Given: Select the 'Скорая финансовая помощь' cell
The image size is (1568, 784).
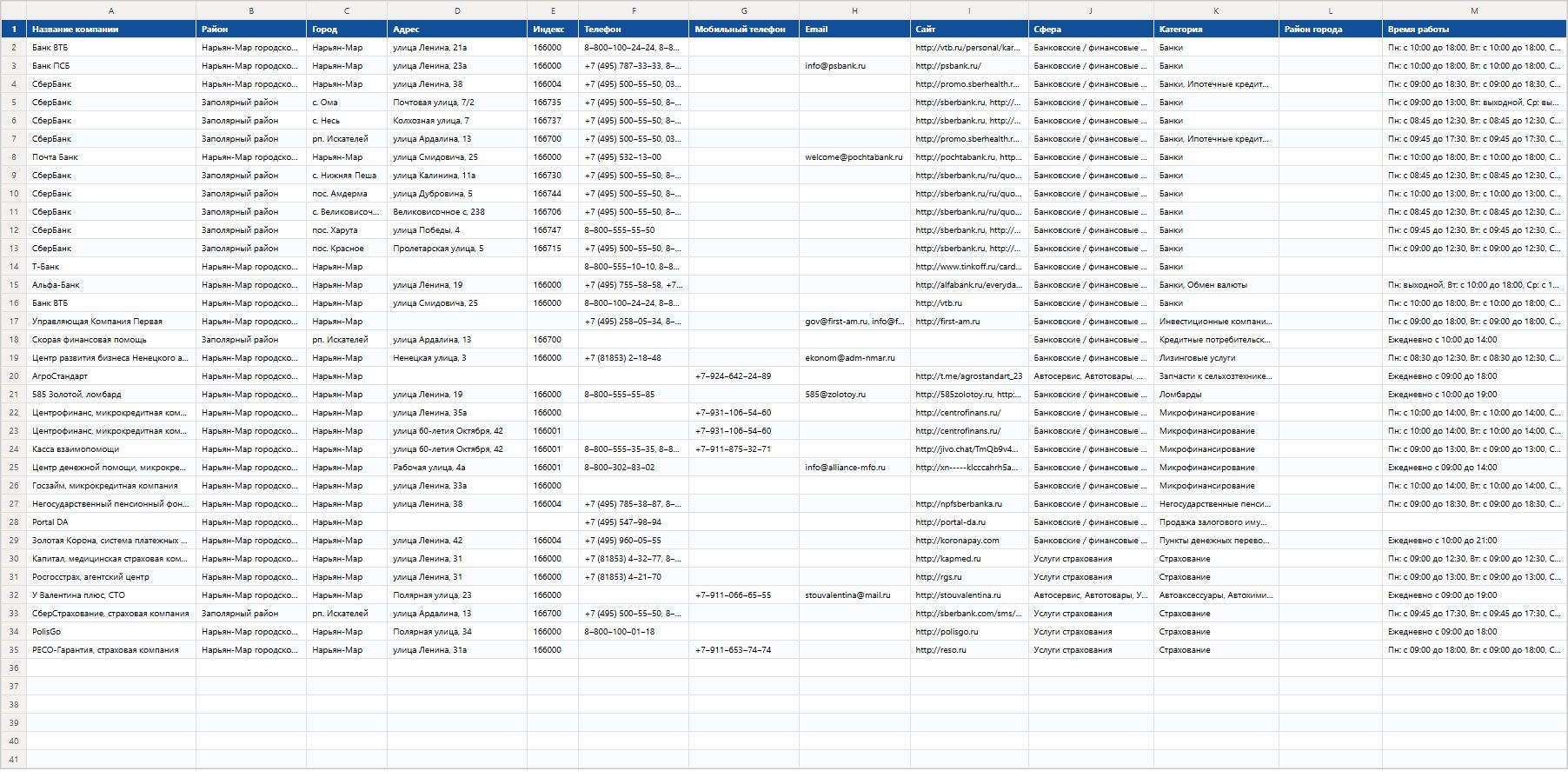Looking at the screenshot, I should coord(111,340).
